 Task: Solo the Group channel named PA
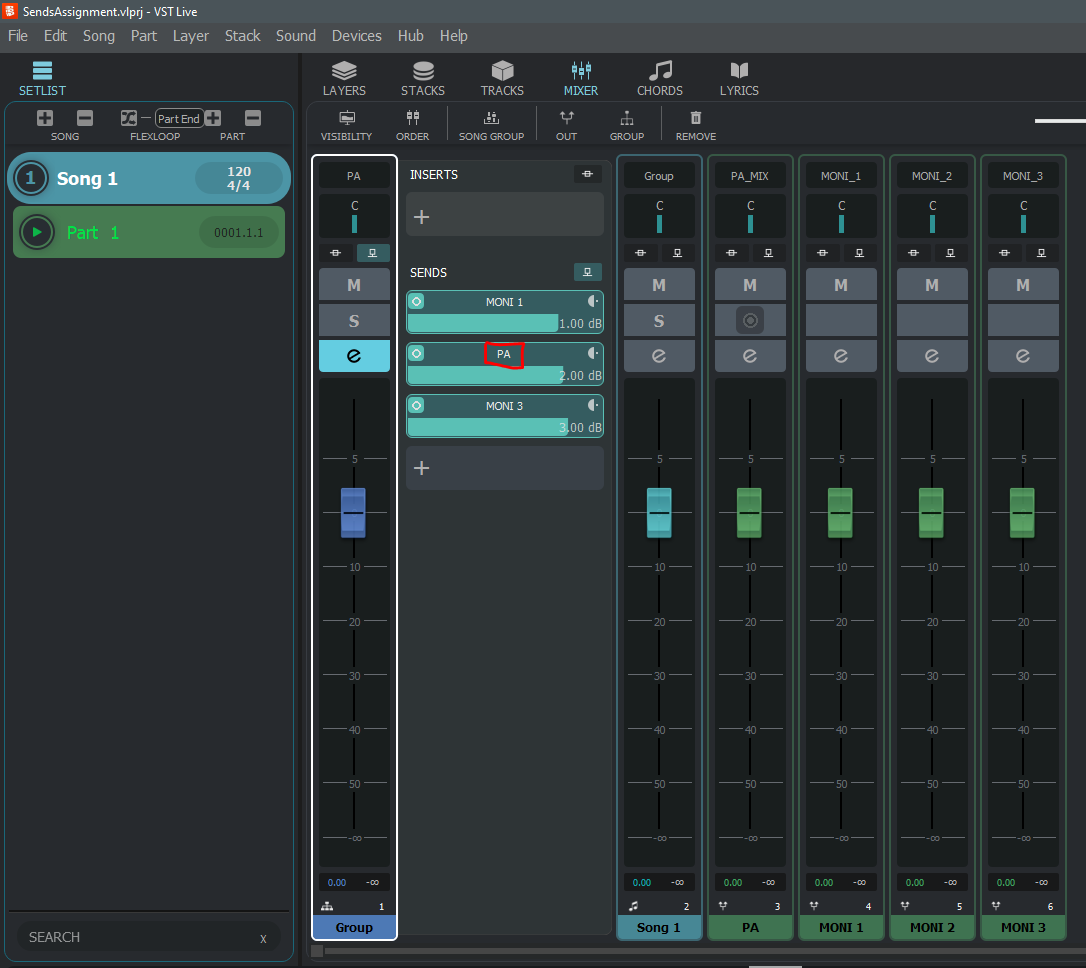[354, 321]
